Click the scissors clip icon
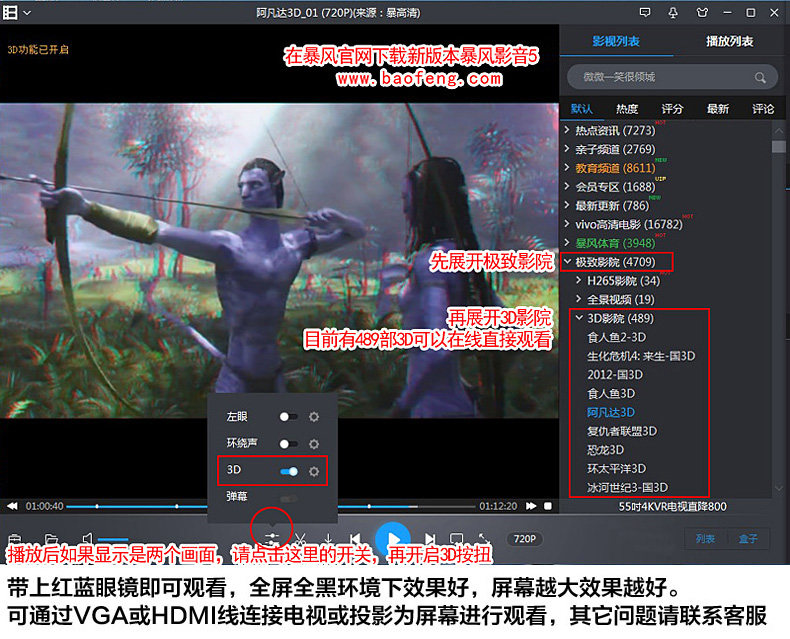 pyautogui.click(x=300, y=538)
